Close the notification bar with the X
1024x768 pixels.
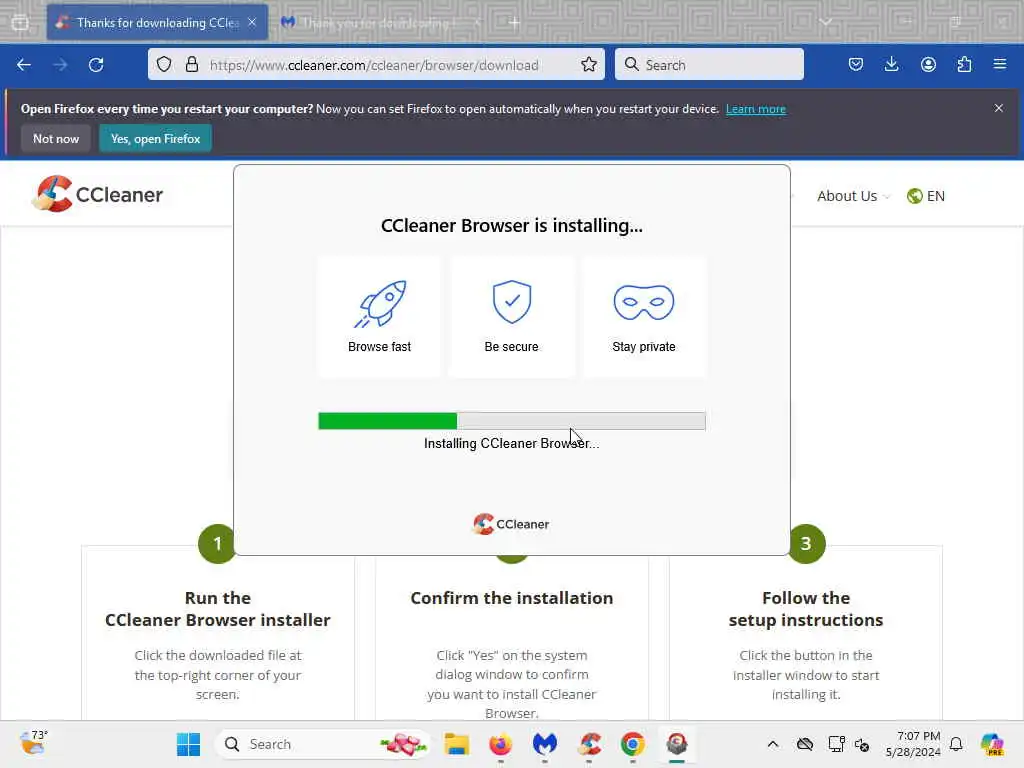(x=999, y=108)
